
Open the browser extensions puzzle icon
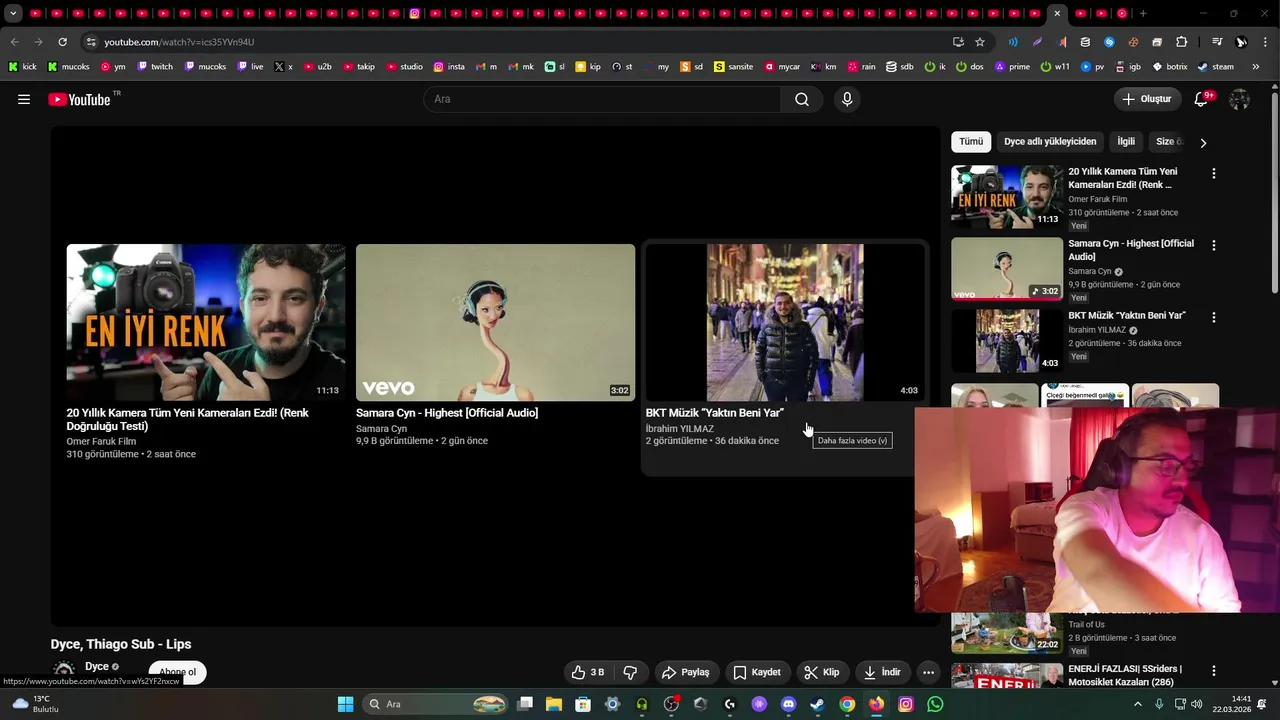[1181, 42]
